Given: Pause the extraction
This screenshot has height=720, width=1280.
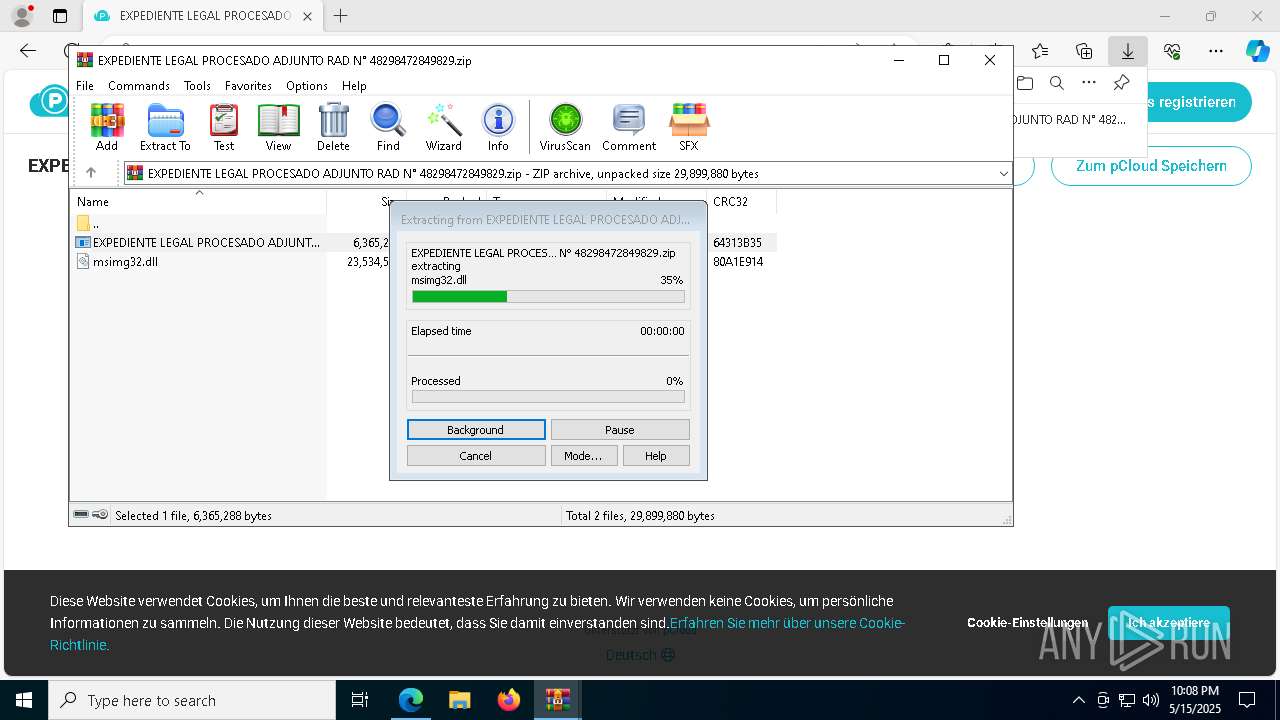Looking at the screenshot, I should (x=620, y=430).
